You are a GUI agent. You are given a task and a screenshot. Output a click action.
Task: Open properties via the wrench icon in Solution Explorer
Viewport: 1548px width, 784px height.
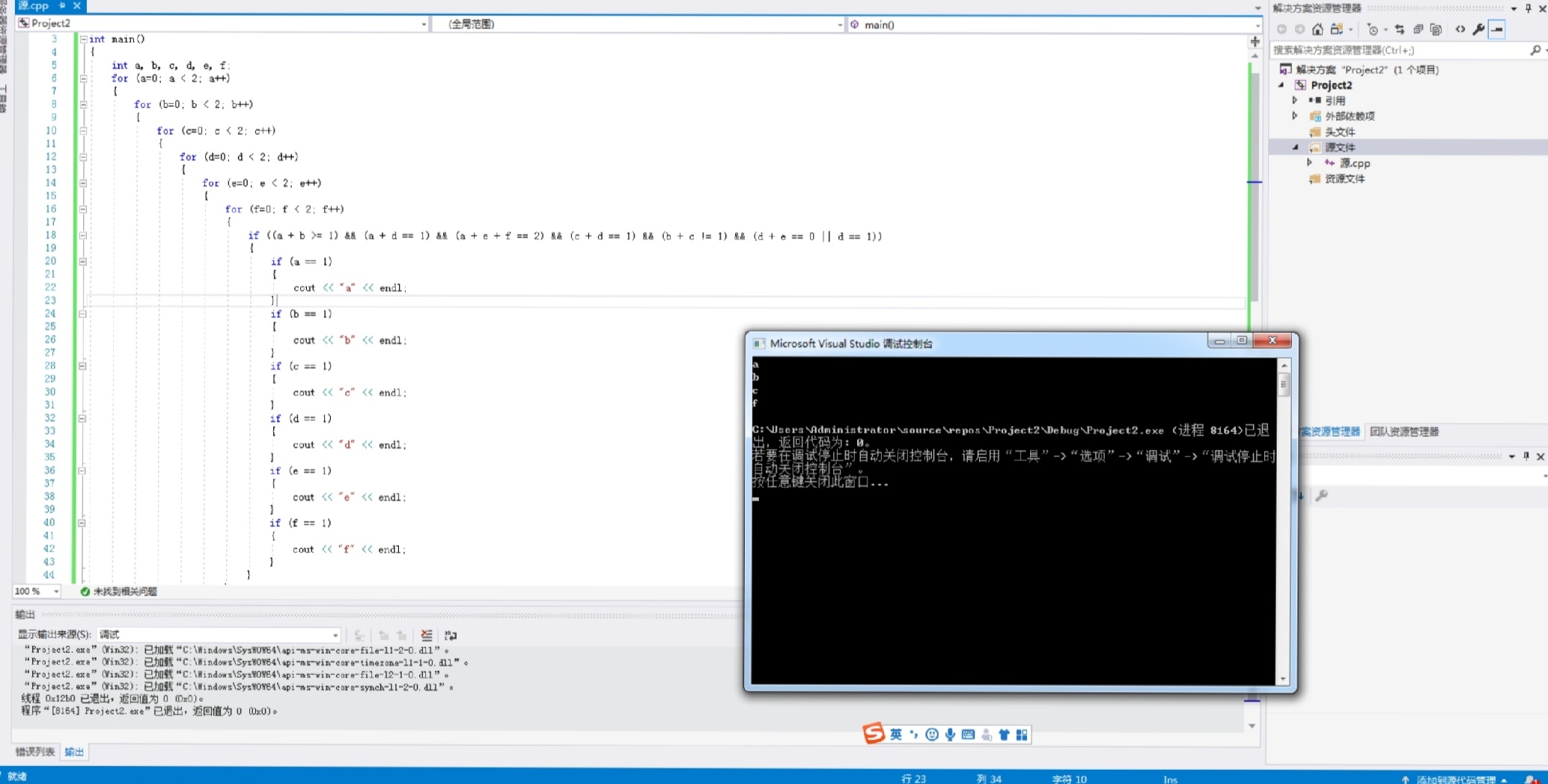[x=1478, y=29]
